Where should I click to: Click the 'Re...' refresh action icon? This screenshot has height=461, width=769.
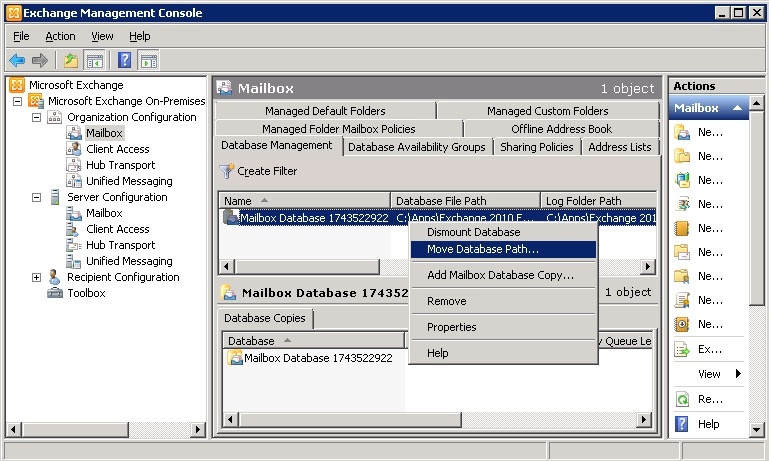(682, 399)
